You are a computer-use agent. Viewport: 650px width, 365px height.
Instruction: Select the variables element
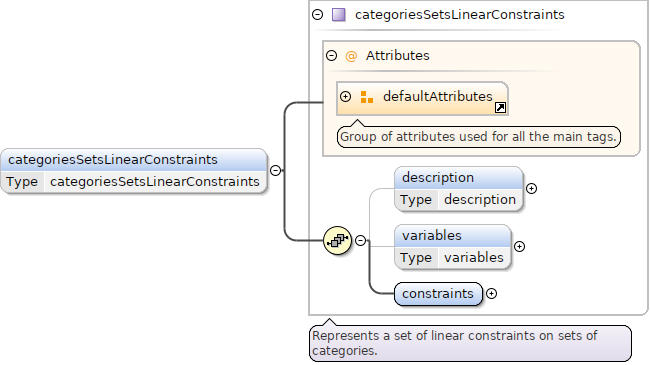(452, 247)
